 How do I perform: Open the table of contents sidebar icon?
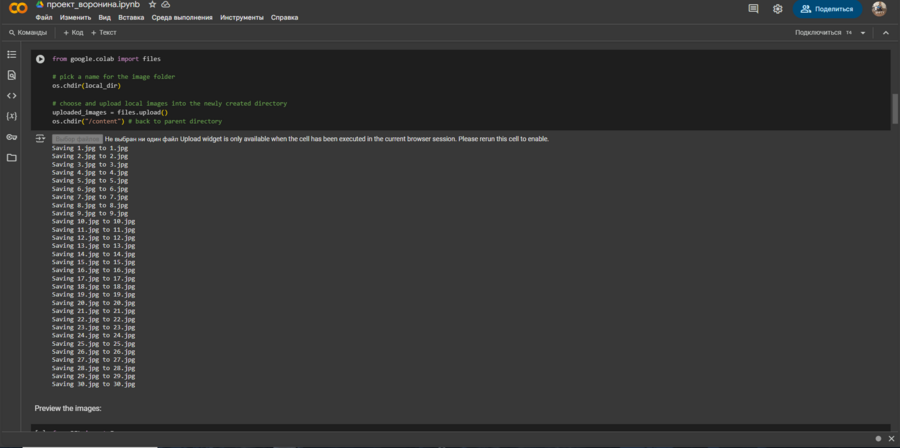(x=11, y=54)
